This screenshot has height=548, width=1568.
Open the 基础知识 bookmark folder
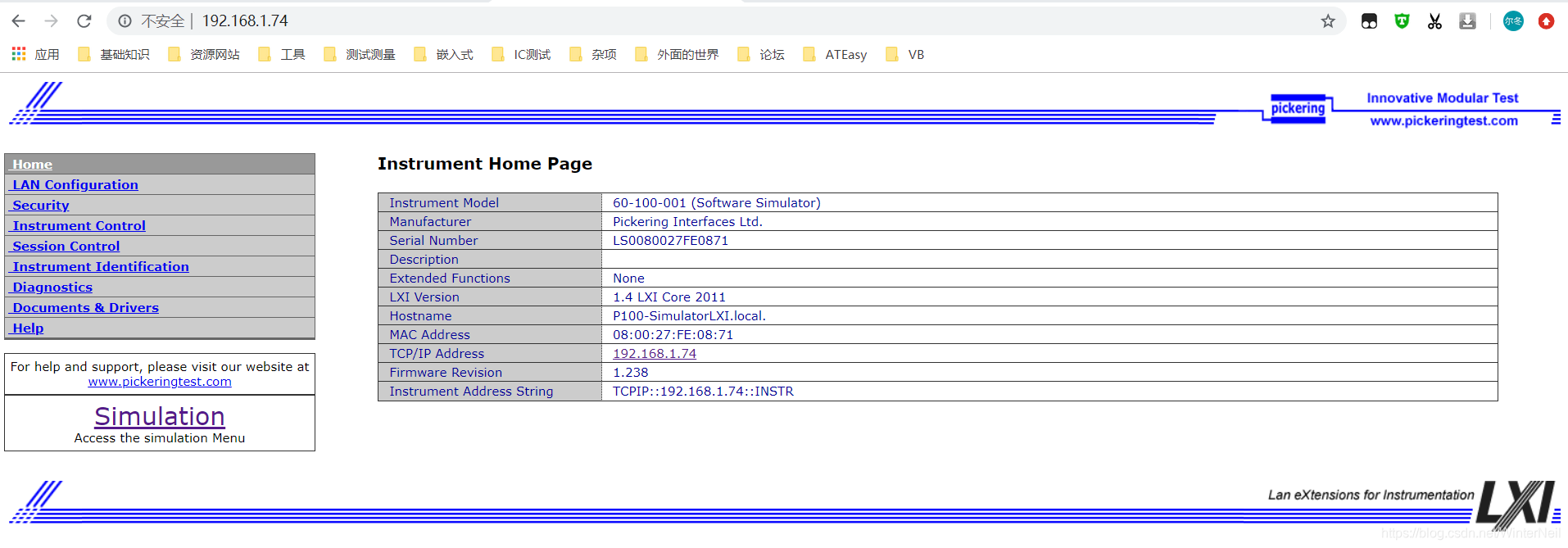tap(114, 55)
